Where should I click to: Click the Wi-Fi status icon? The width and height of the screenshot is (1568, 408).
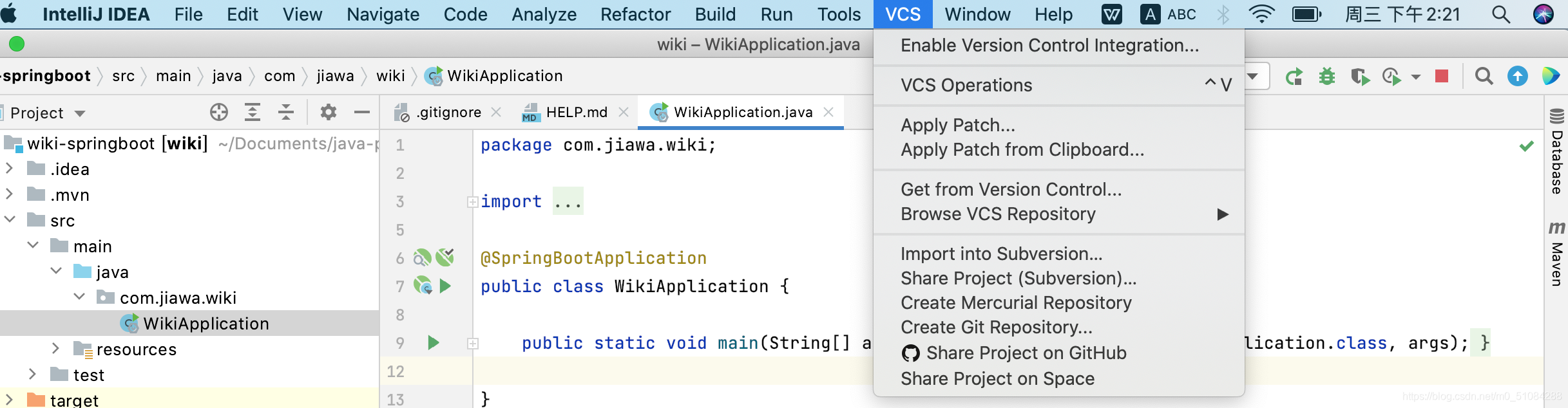pyautogui.click(x=1261, y=14)
